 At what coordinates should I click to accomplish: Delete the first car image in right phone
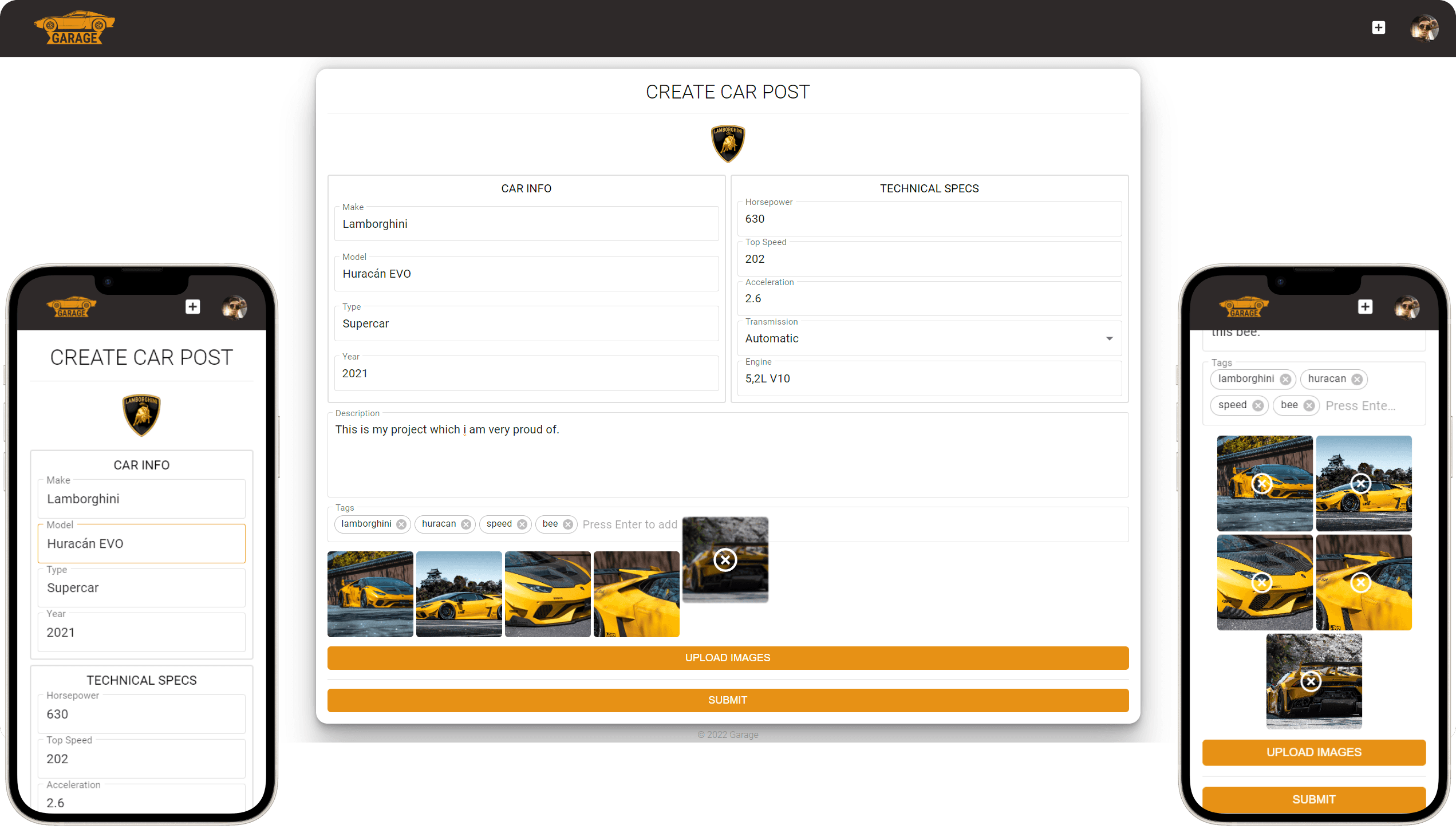(x=1262, y=484)
